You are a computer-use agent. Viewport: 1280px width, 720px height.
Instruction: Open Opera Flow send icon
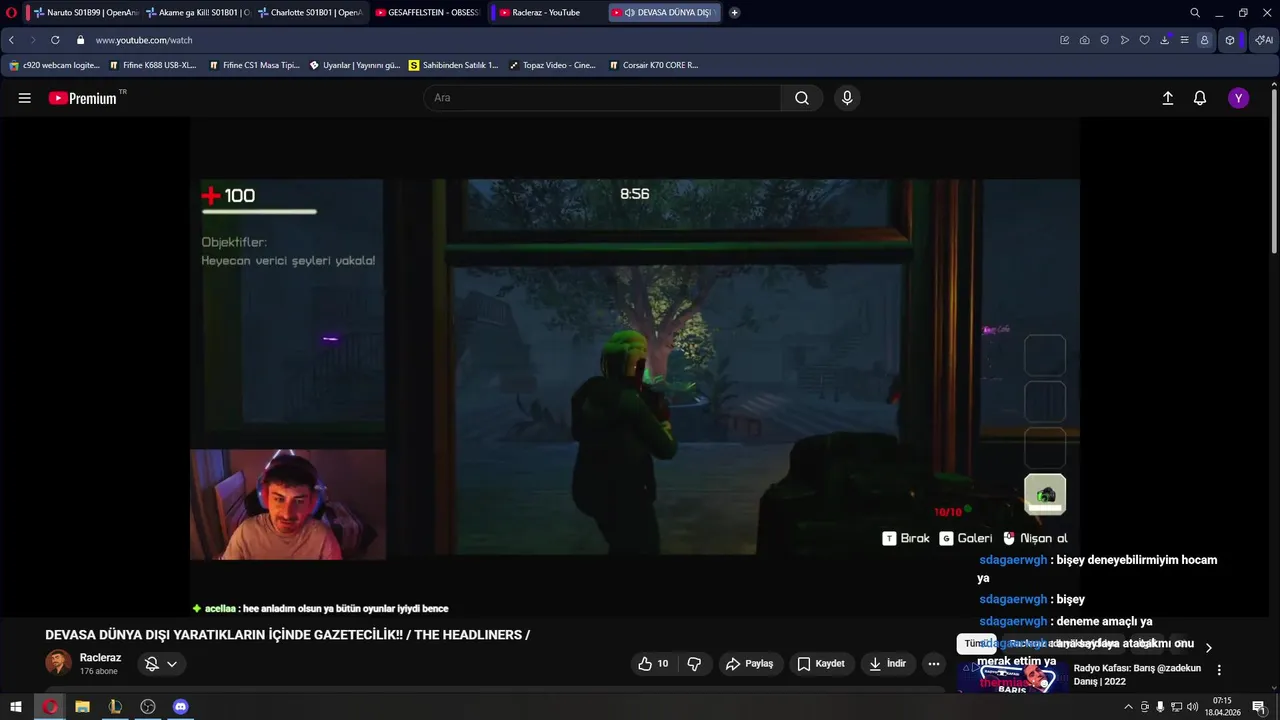[1125, 40]
